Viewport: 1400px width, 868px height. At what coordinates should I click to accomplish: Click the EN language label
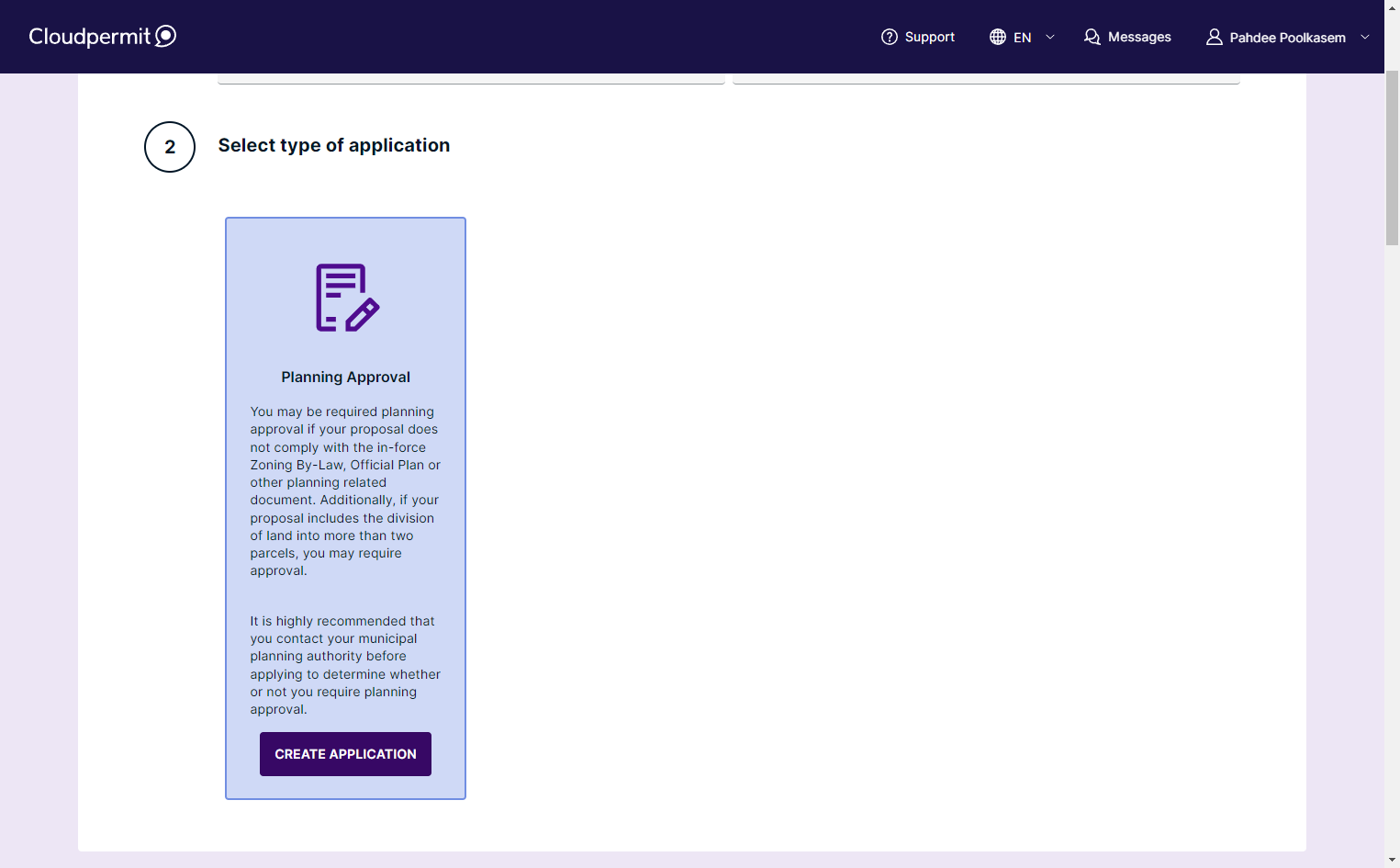pyautogui.click(x=1023, y=38)
